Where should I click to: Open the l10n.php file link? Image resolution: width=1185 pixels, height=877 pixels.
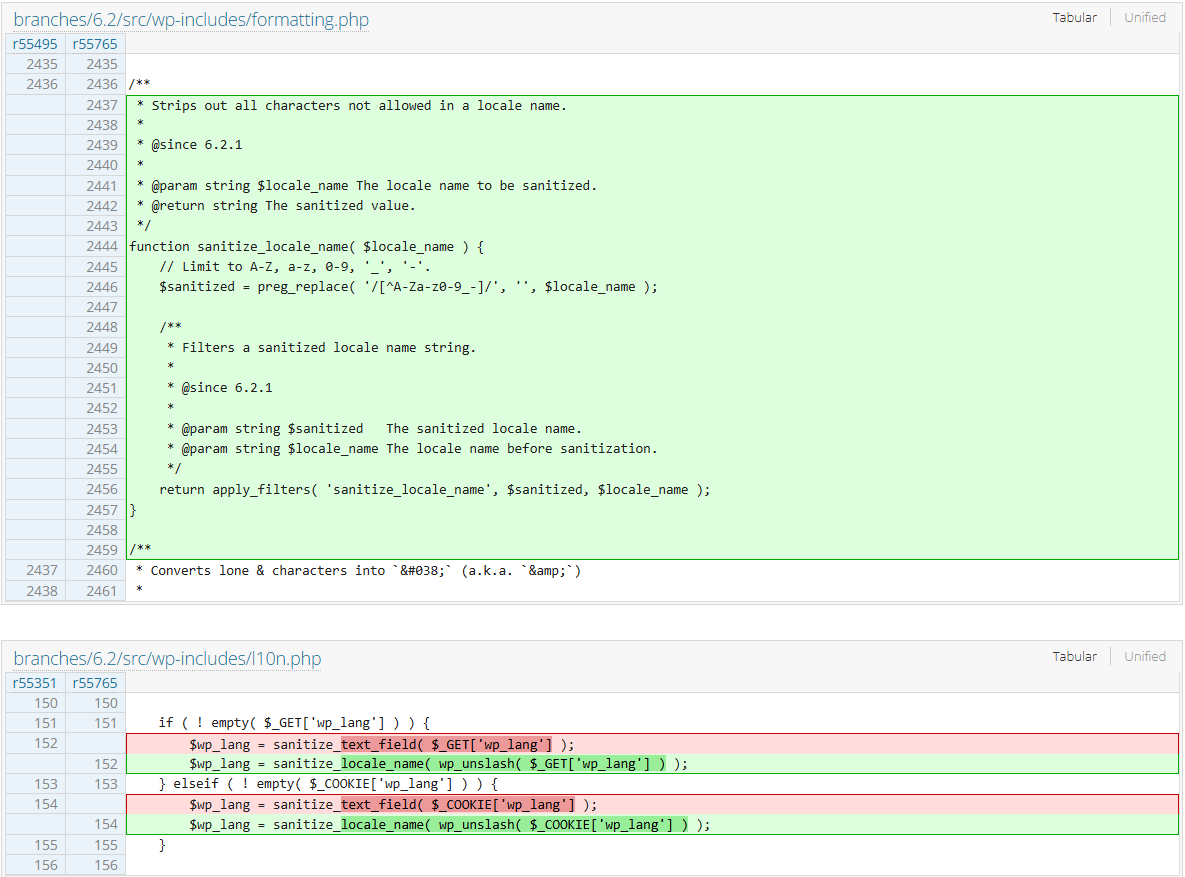click(167, 659)
